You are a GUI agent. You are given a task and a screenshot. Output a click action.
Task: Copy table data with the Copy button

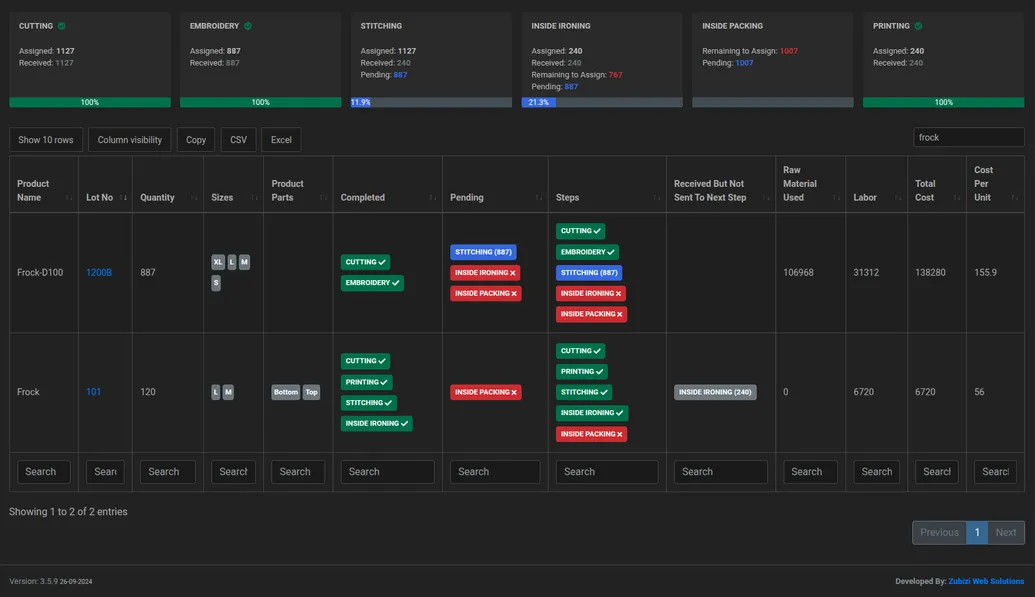(x=196, y=140)
